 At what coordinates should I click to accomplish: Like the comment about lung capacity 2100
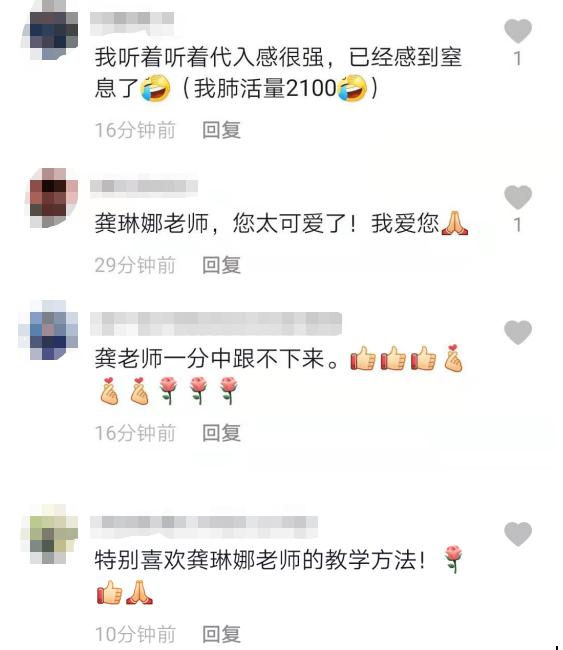point(517,31)
